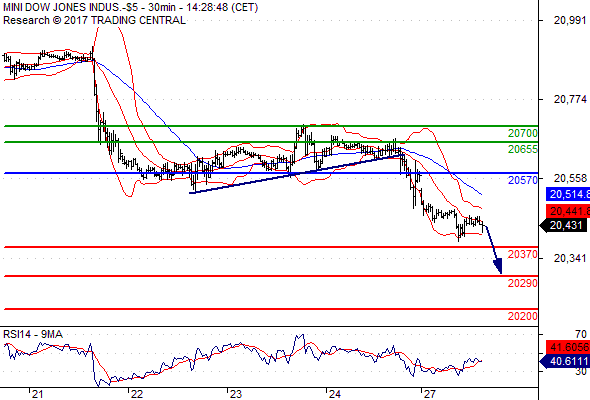Select the red 20200 support label
This screenshot has width=590, height=400.
pos(523,316)
